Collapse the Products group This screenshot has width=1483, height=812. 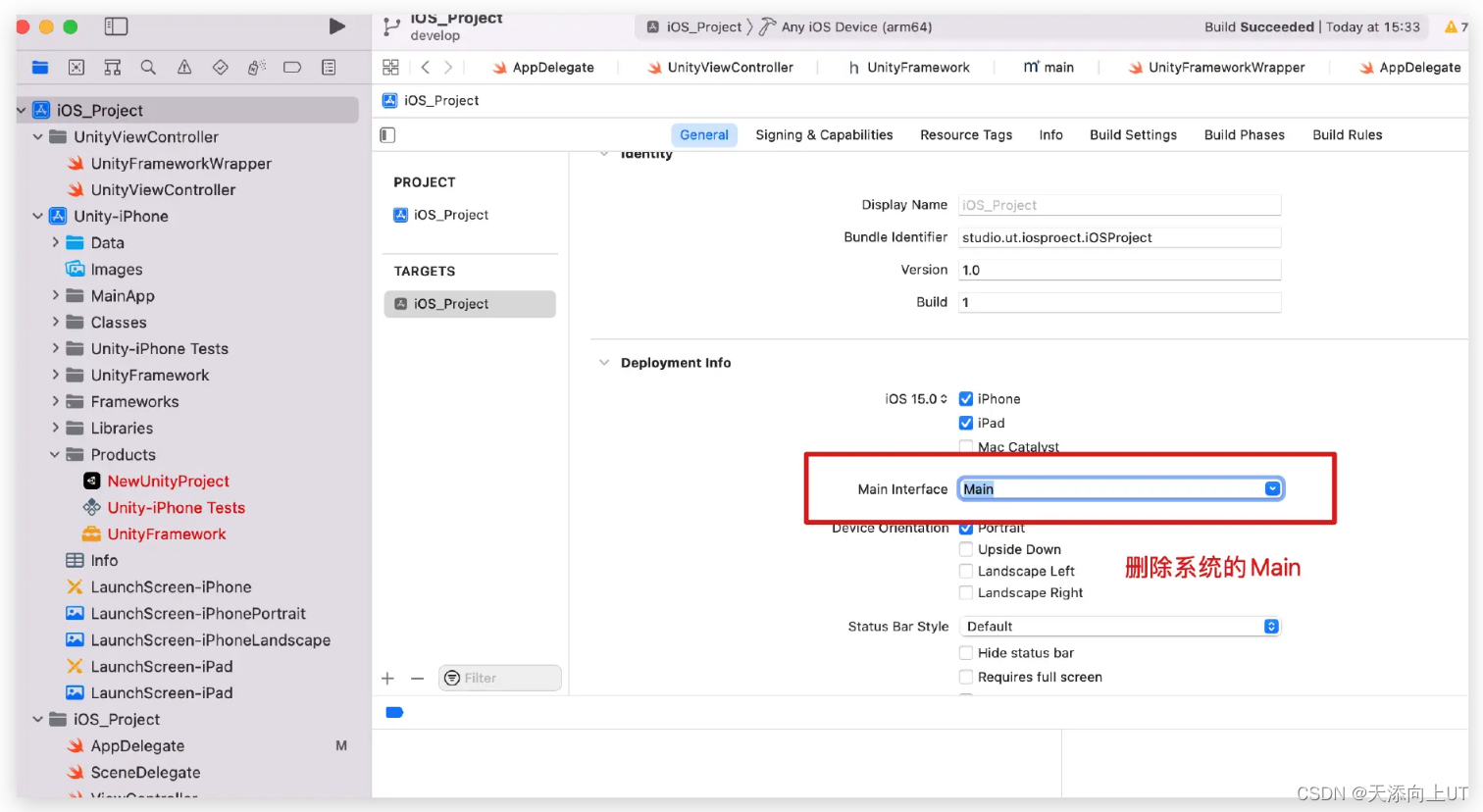tap(56, 454)
